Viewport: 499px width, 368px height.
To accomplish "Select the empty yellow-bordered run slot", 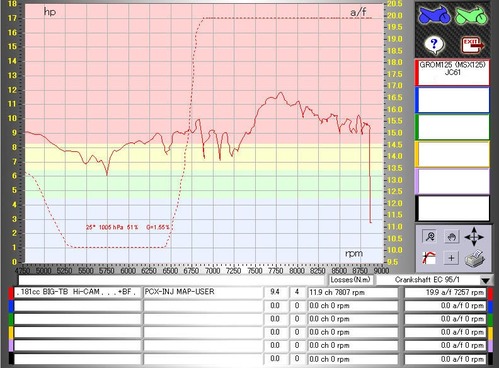I will pos(452,154).
